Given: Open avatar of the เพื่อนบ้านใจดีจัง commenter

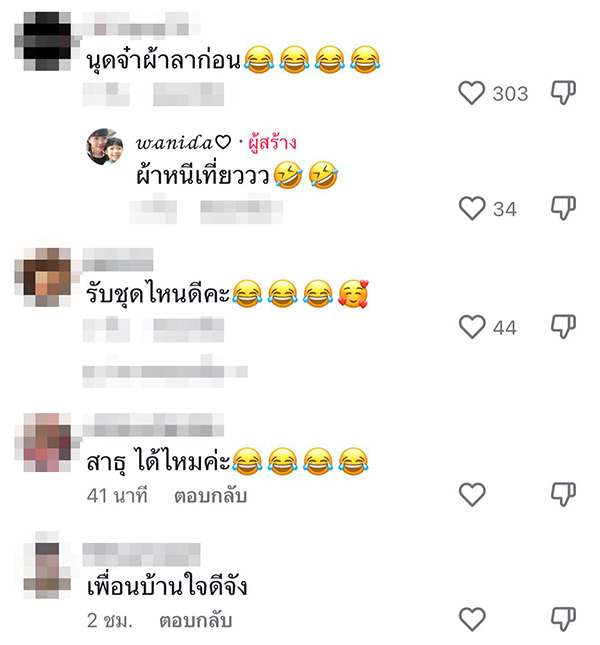Looking at the screenshot, I should coord(46,566).
